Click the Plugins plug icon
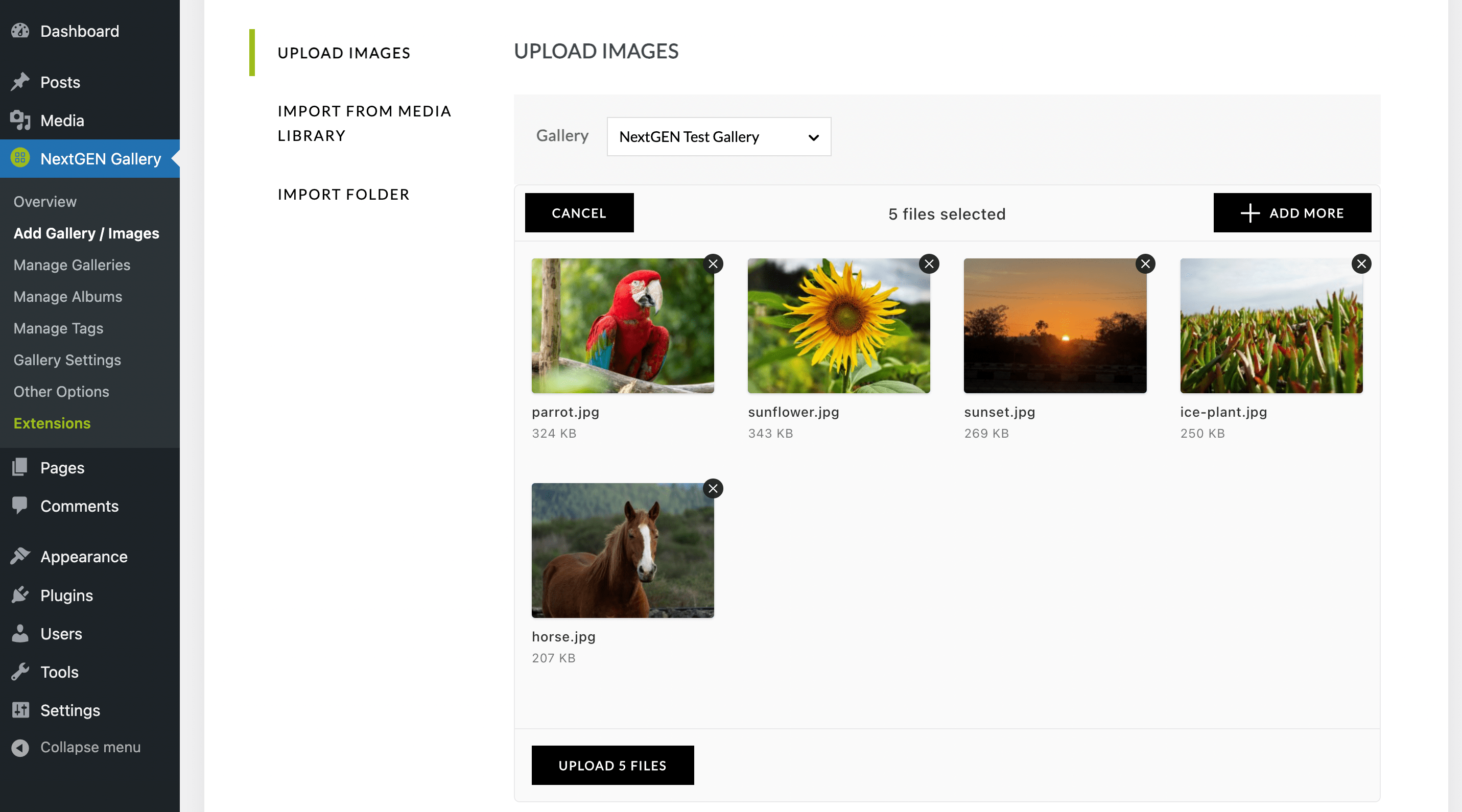This screenshot has width=1462, height=812. coord(20,594)
